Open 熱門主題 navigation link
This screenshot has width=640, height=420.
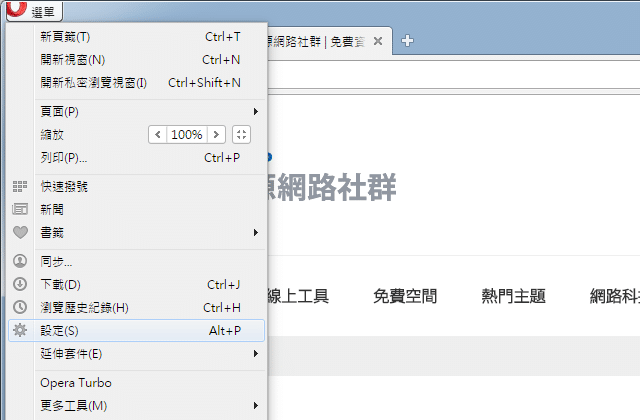[x=513, y=296]
